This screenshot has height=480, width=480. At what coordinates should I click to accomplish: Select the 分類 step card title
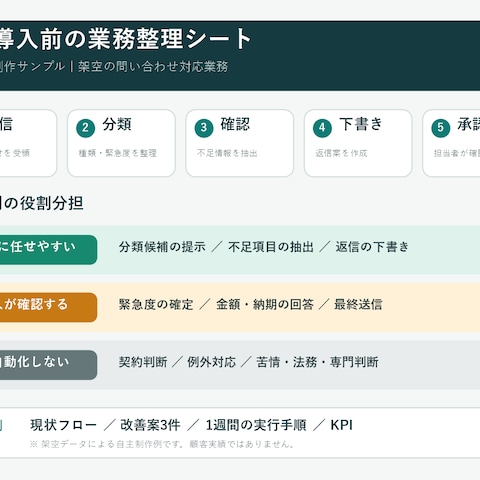117,124
